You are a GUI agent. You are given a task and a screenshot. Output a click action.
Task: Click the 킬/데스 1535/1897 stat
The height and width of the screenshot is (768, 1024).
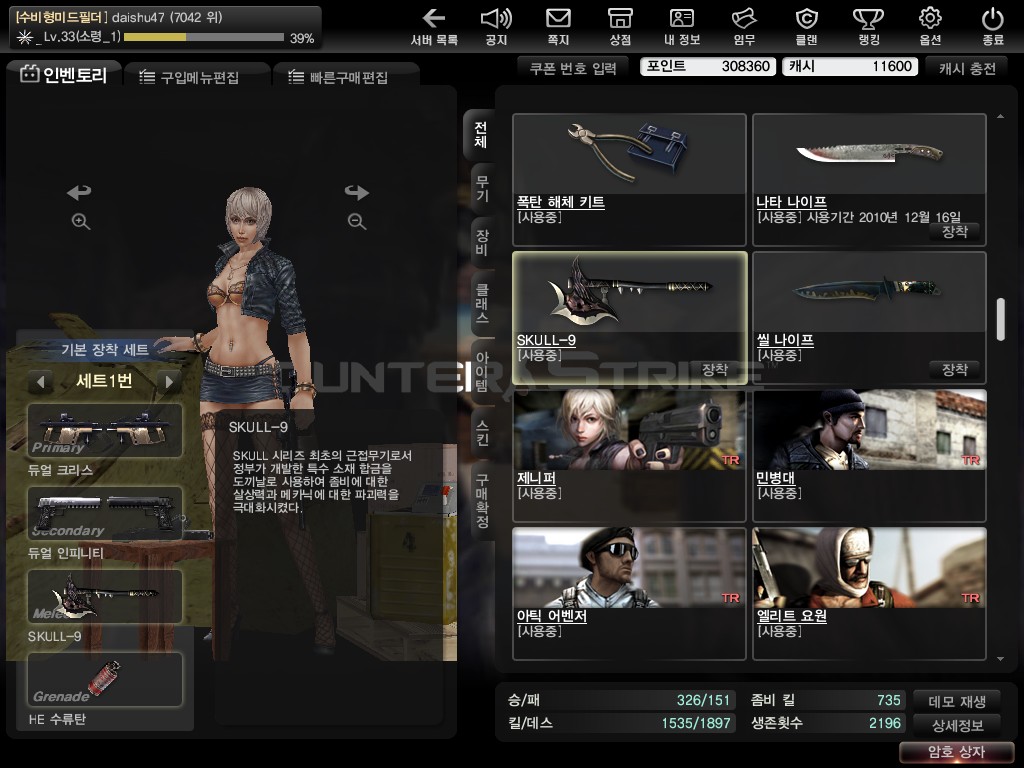(x=620, y=724)
